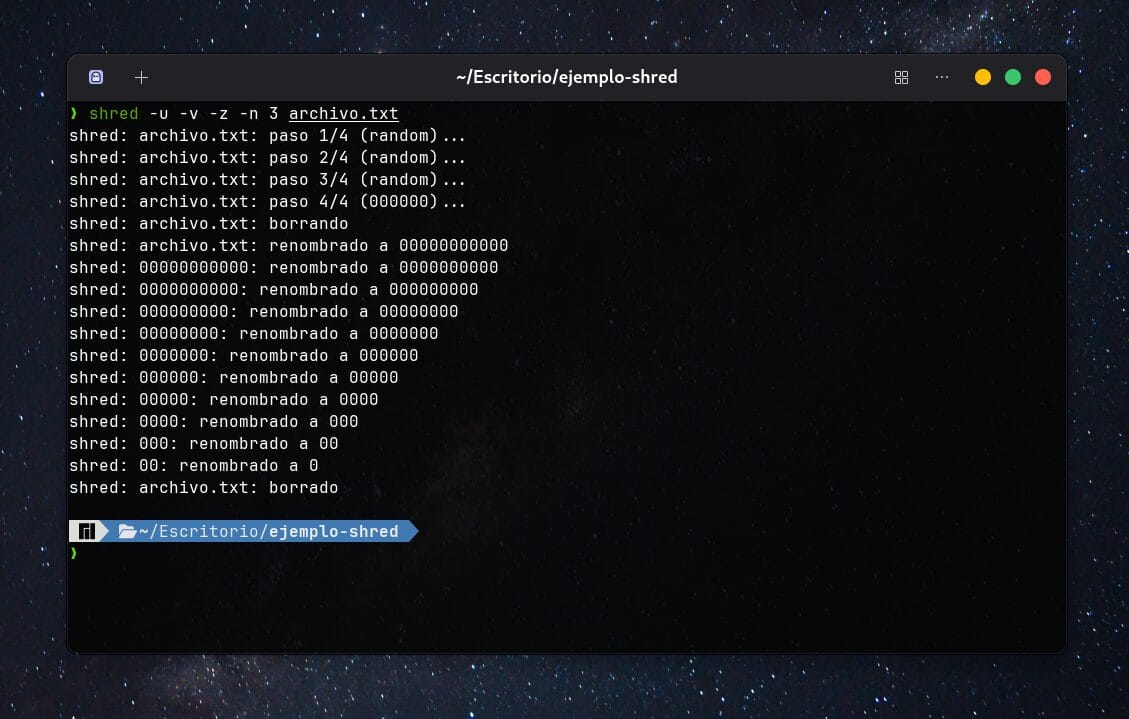Click the line 'paso 4/4 (000000)...'
The width and height of the screenshot is (1129, 719).
pos(268,202)
